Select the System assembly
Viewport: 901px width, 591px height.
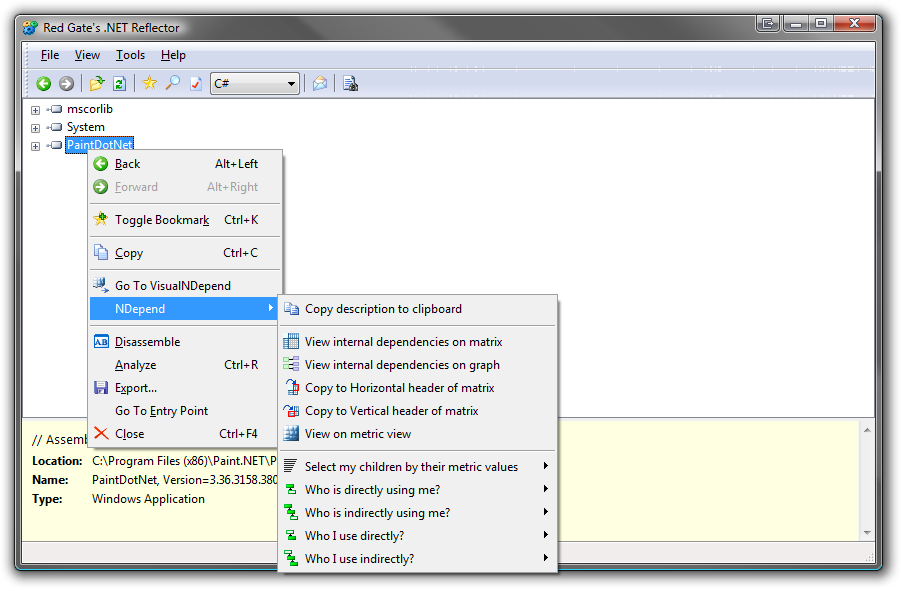pyautogui.click(x=86, y=127)
